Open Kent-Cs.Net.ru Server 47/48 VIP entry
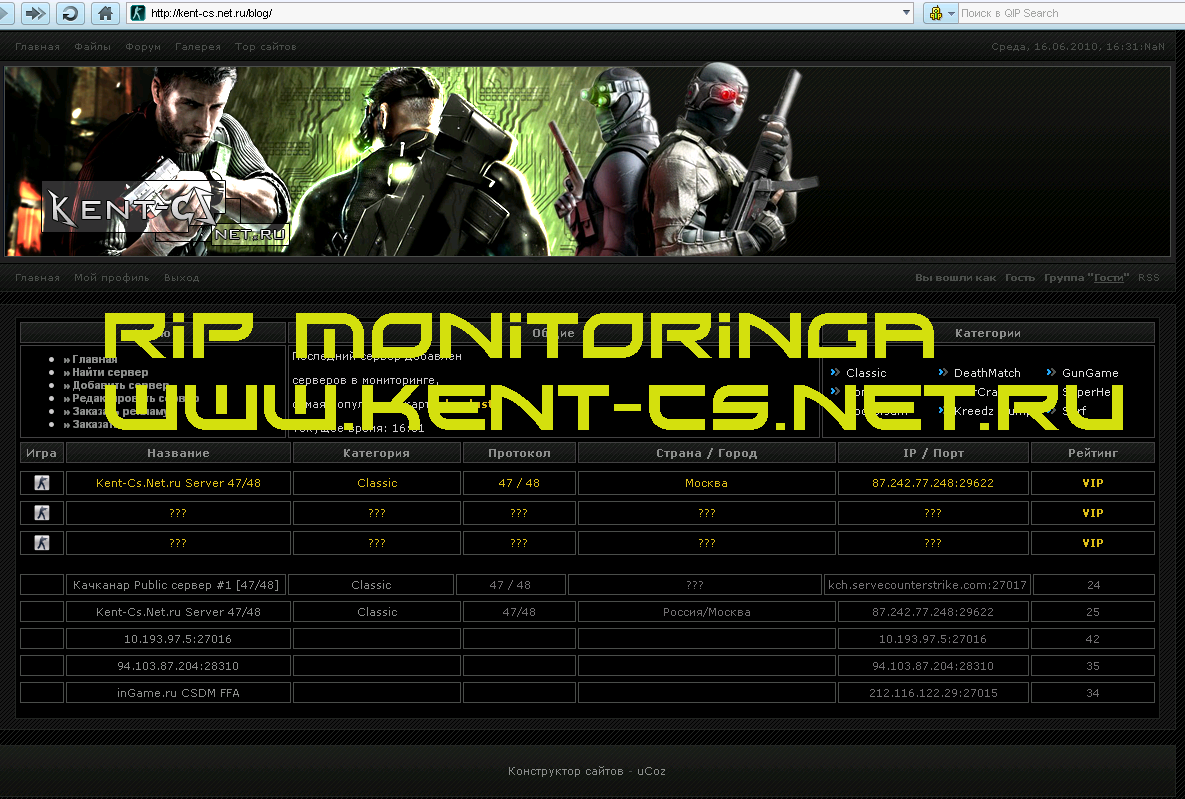Screen dimensions: 1185x799 178,483
